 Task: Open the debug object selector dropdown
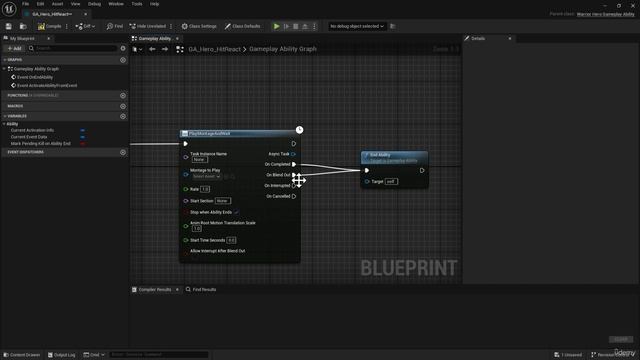(x=357, y=26)
